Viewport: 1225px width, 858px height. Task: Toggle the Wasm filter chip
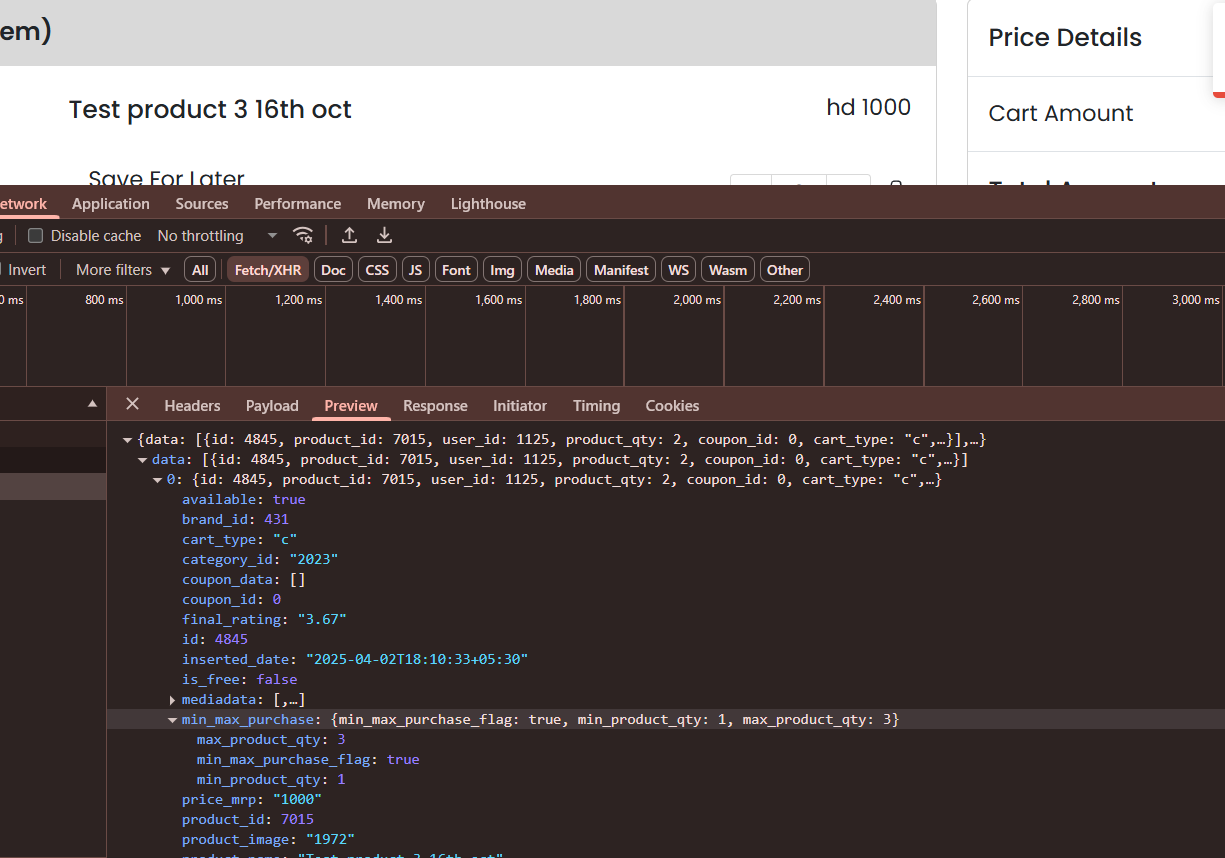click(728, 270)
